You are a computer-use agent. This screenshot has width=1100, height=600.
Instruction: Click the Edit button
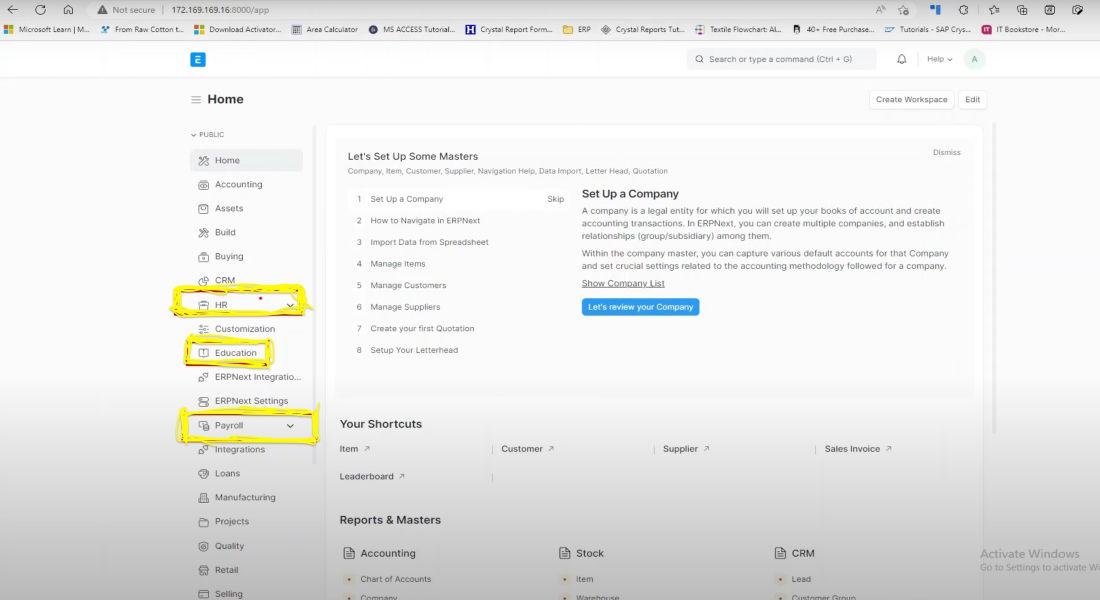(972, 100)
